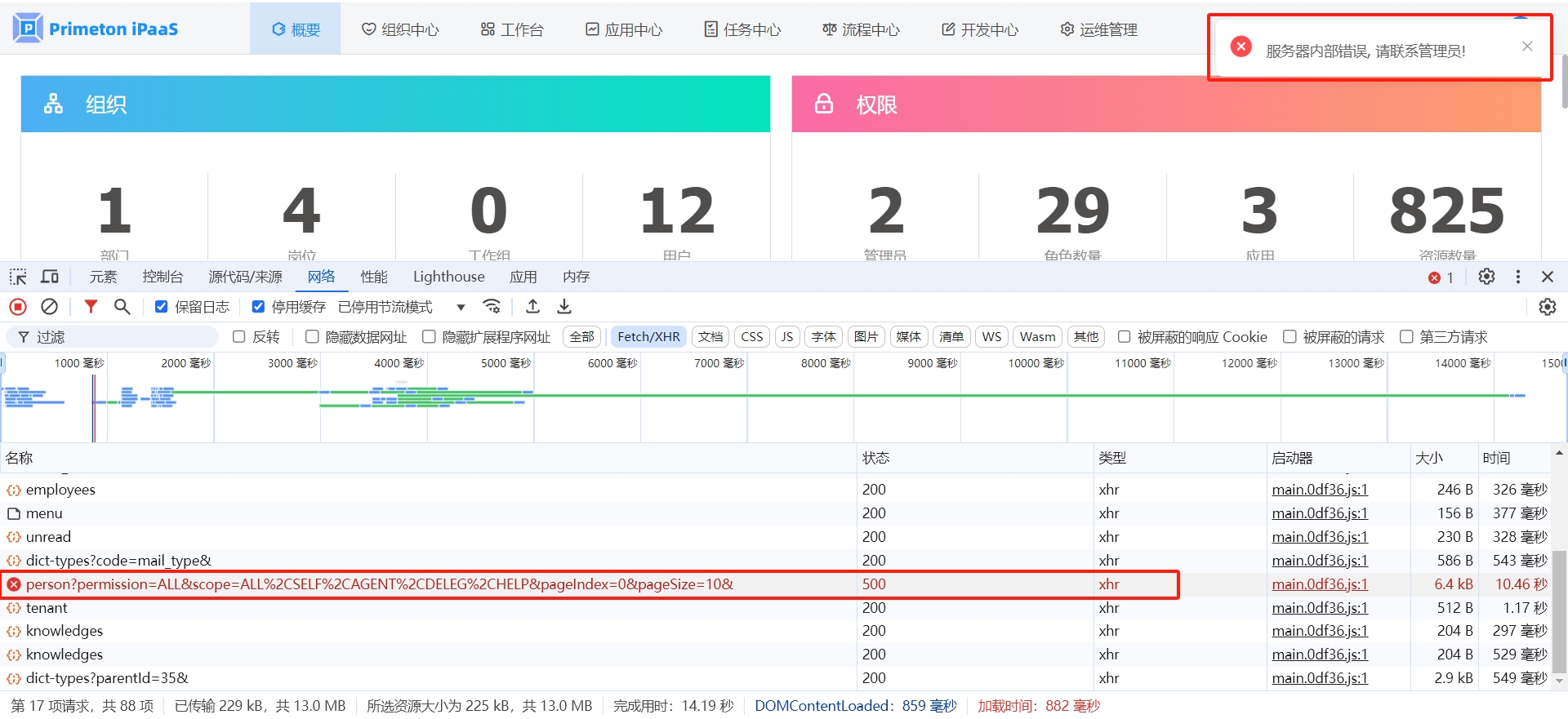
Task: Open the DevTools three-dot customize menu
Action: (1518, 277)
